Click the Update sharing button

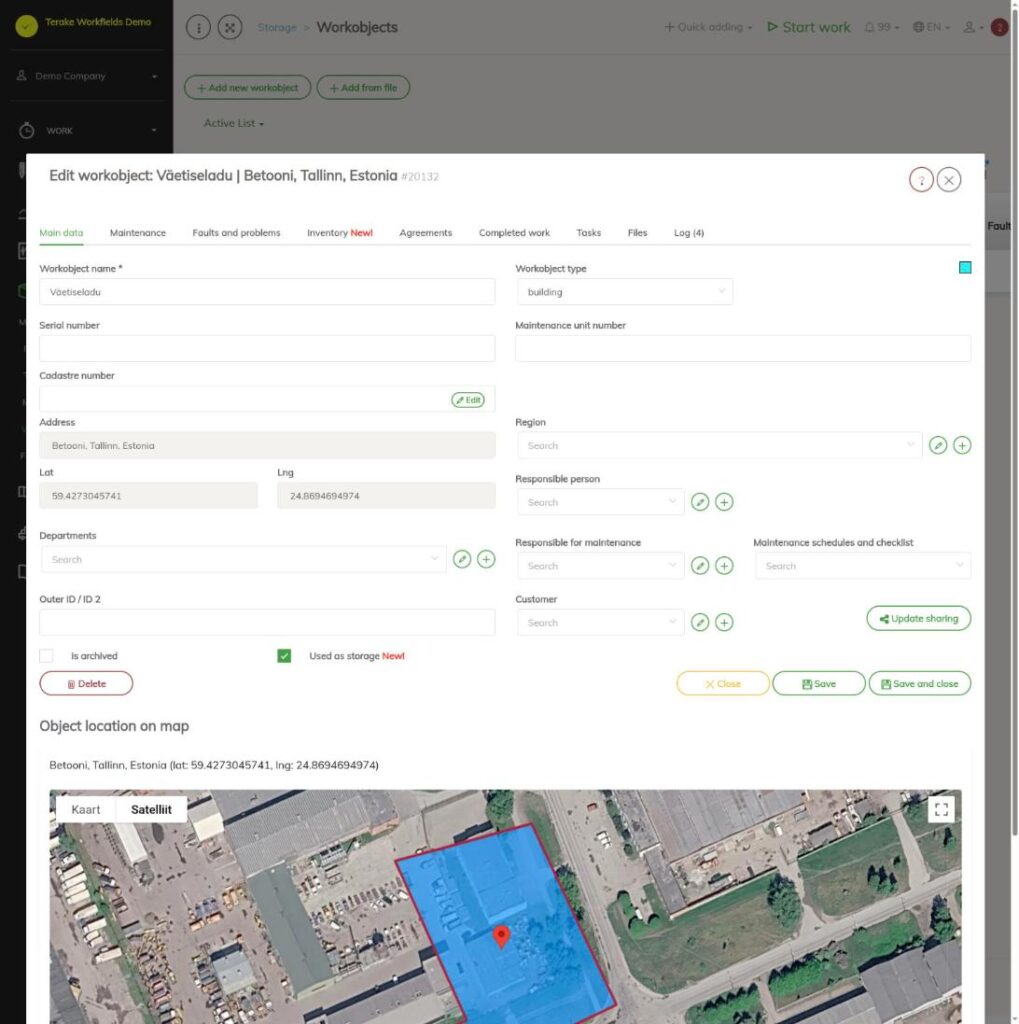[x=918, y=618]
